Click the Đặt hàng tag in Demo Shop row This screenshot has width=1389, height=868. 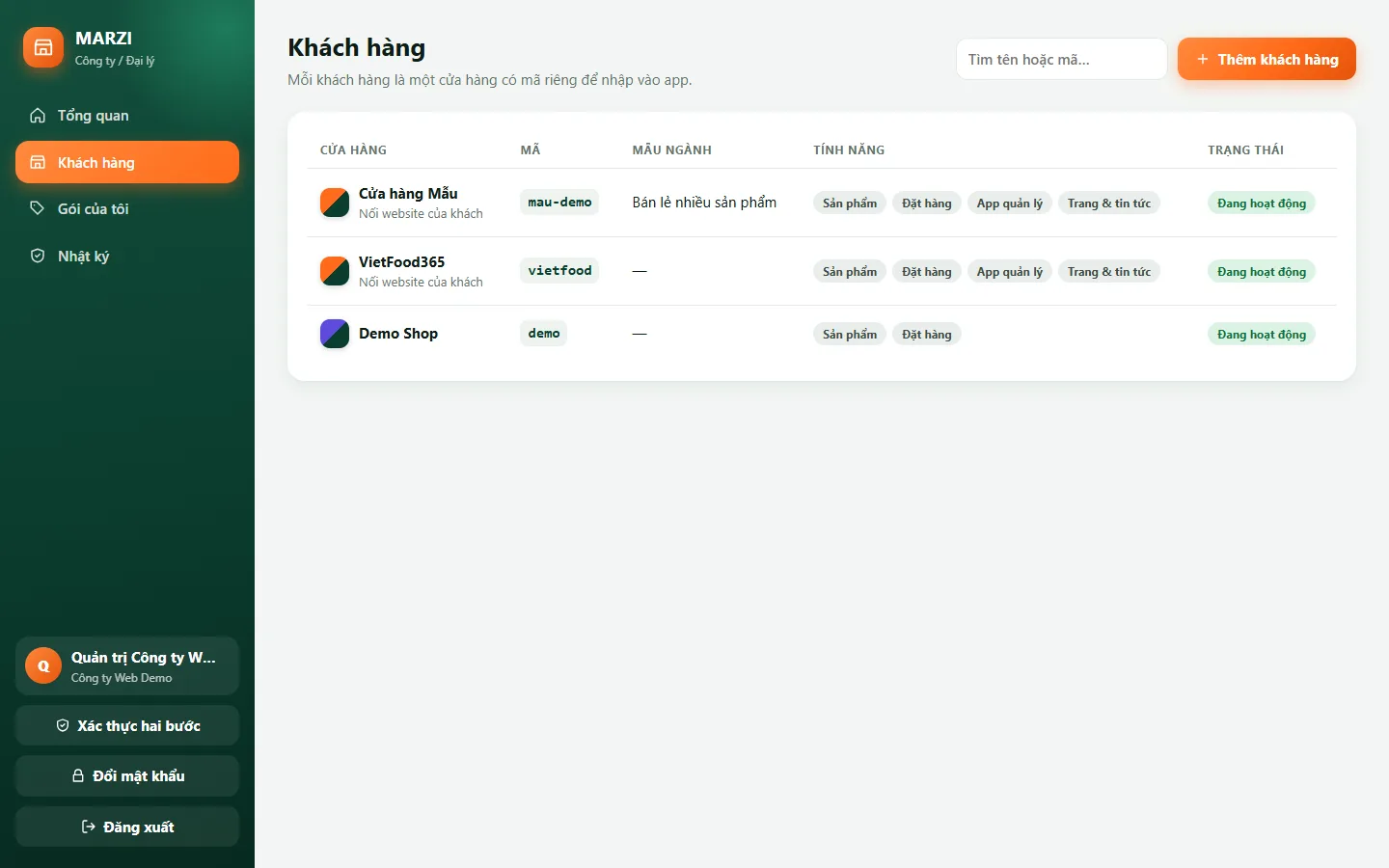point(927,334)
